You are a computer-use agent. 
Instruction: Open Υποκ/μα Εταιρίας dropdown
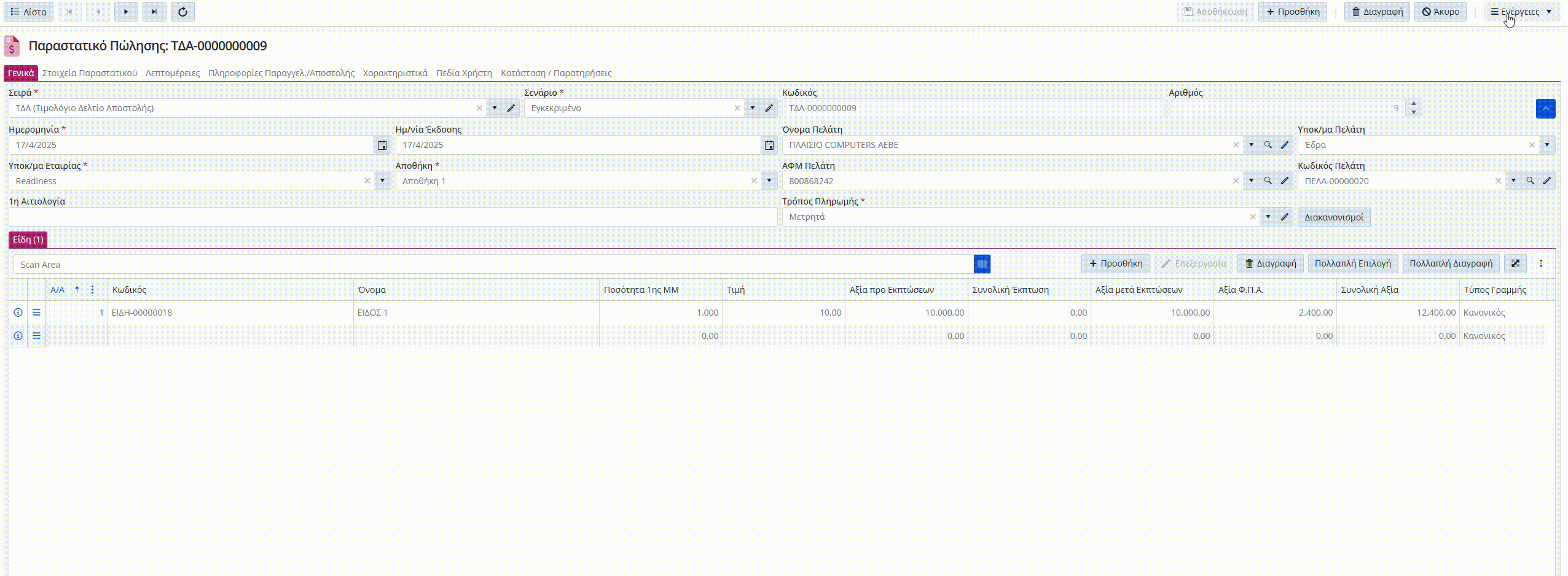[382, 181]
